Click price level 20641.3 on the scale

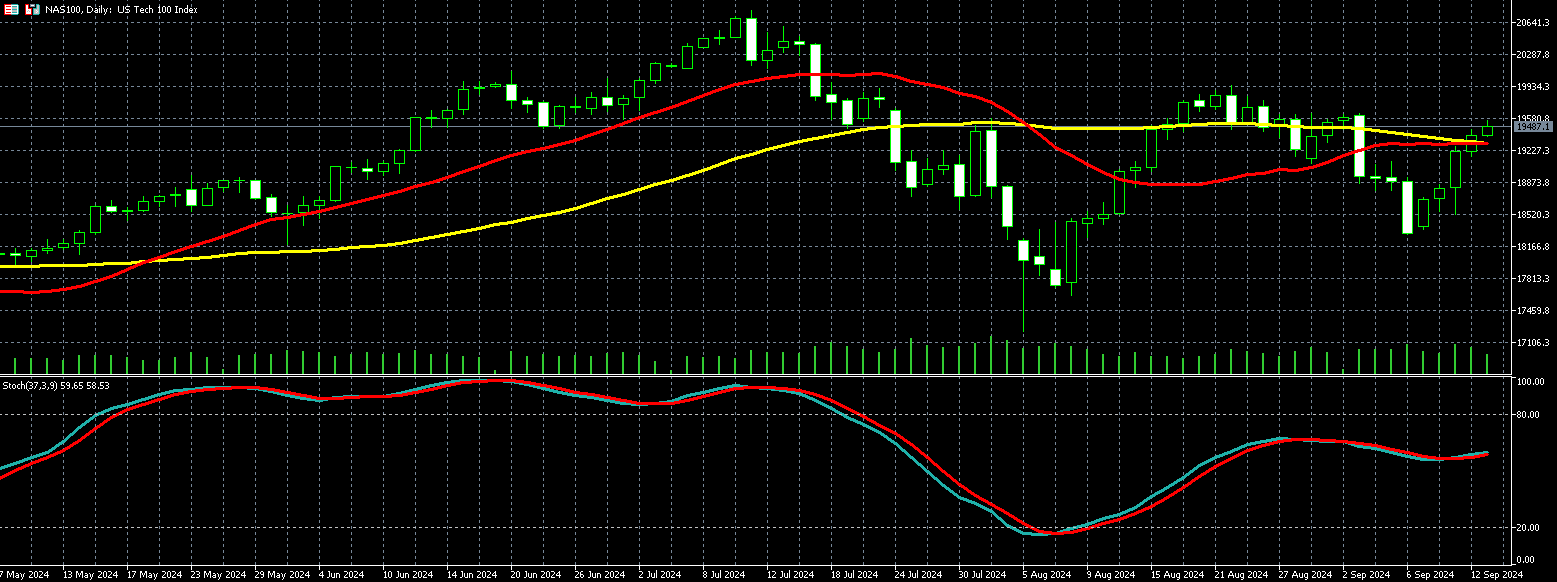point(1532,22)
